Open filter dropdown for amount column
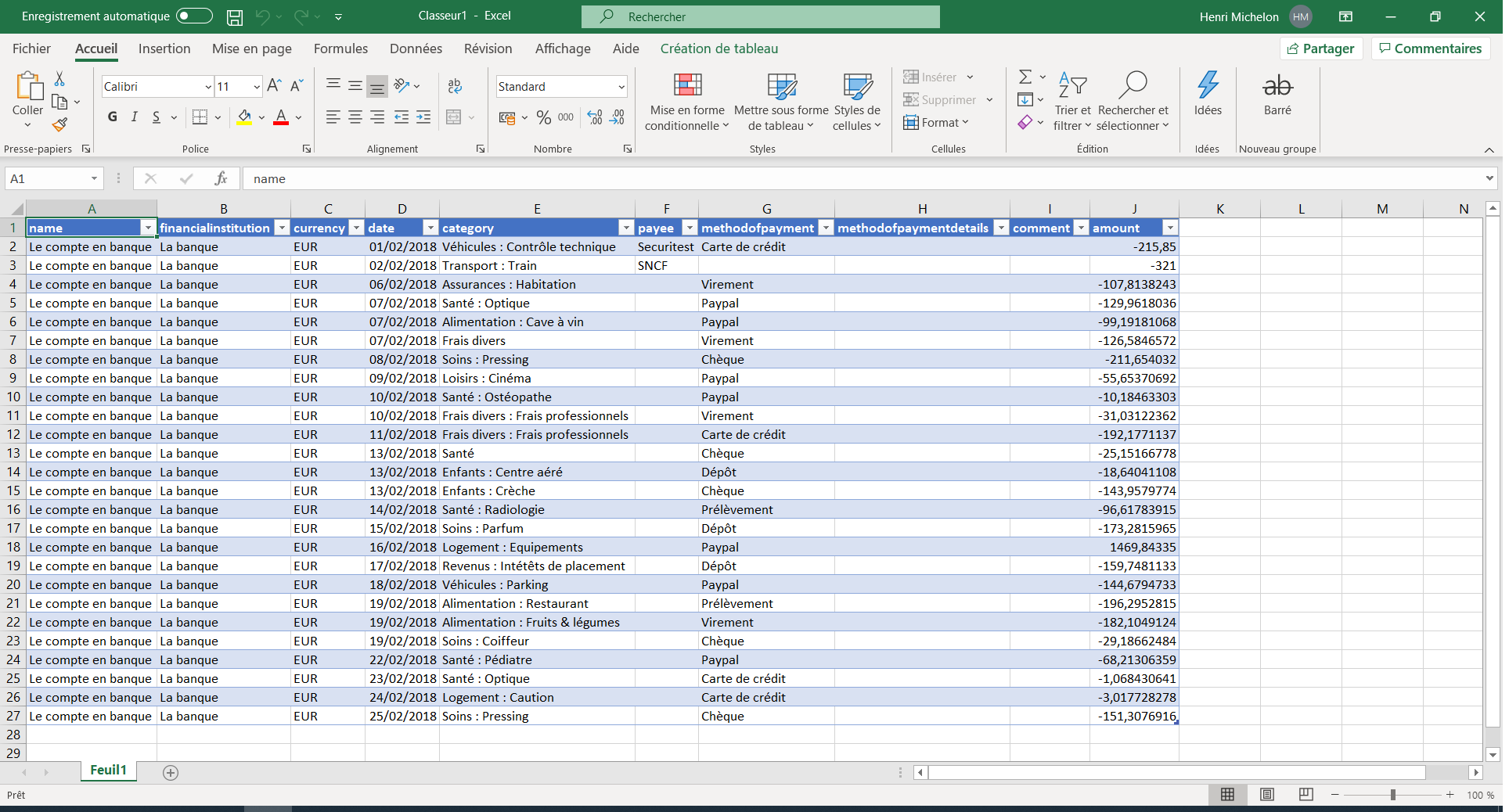The width and height of the screenshot is (1509, 812). click(1170, 228)
